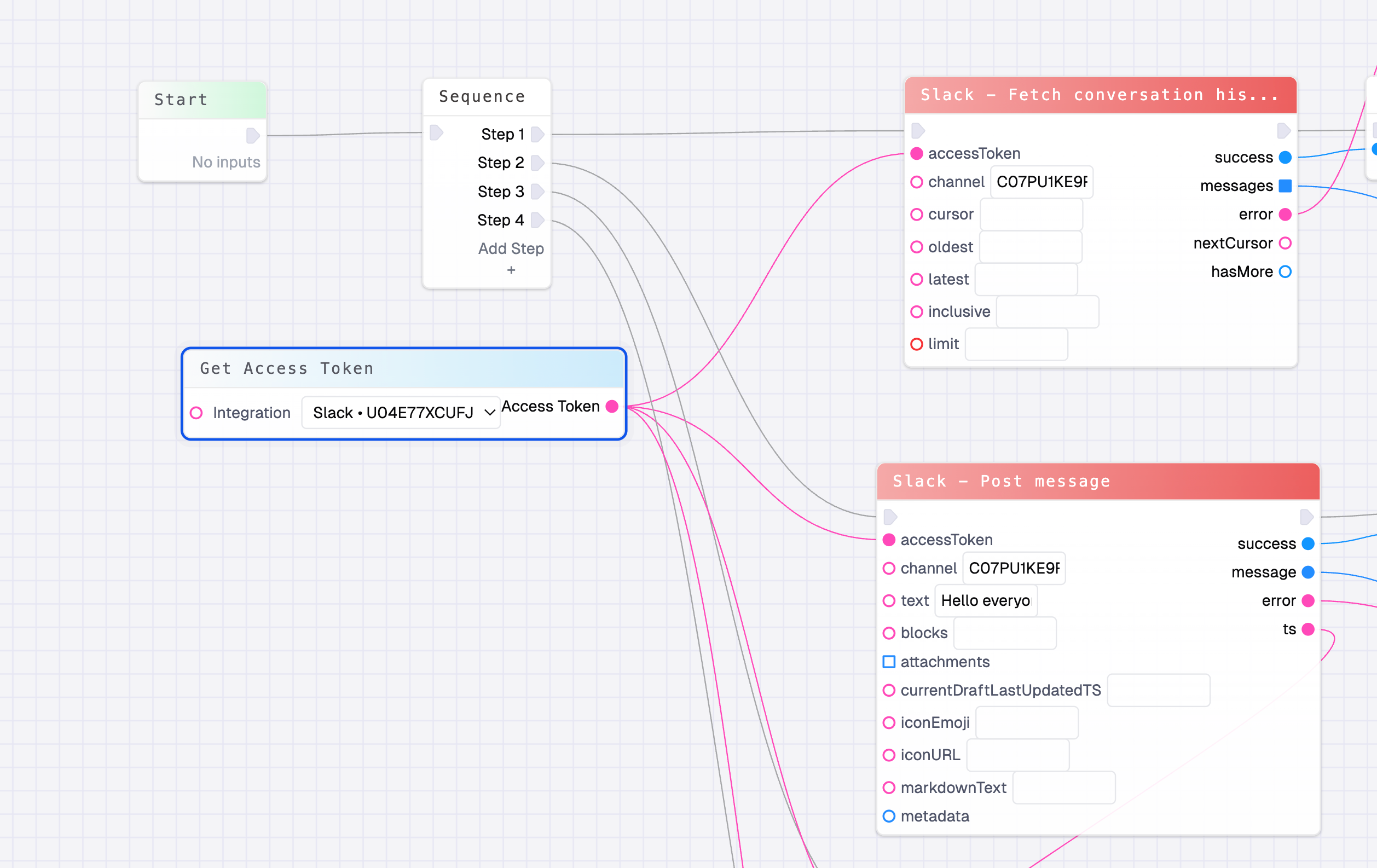Select the Get Access Token node title
Image resolution: width=1377 pixels, height=868 pixels.
click(287, 369)
